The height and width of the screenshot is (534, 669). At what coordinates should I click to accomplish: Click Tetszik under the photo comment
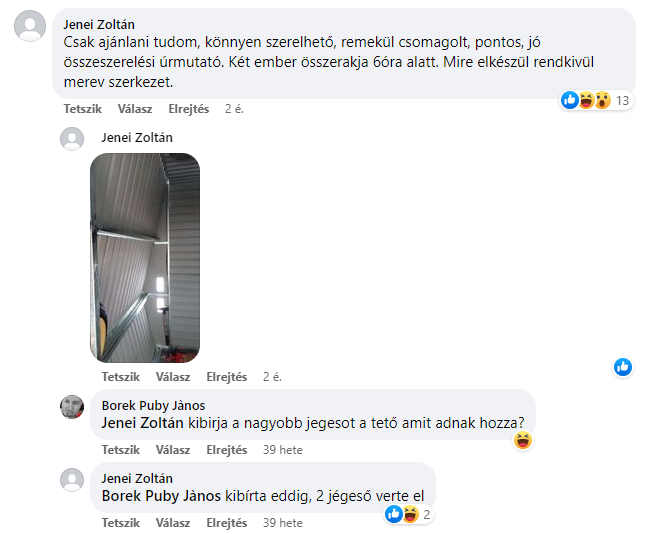tap(121, 377)
